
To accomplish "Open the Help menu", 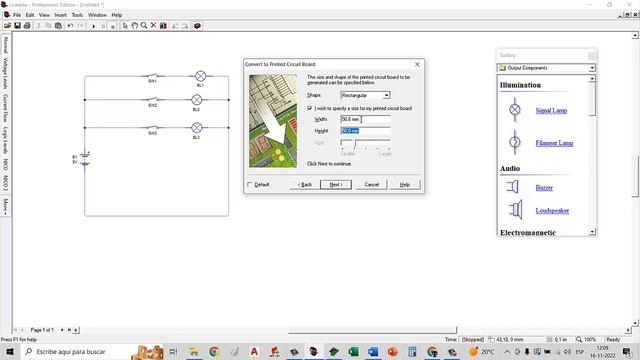I will pyautogui.click(x=117, y=15).
